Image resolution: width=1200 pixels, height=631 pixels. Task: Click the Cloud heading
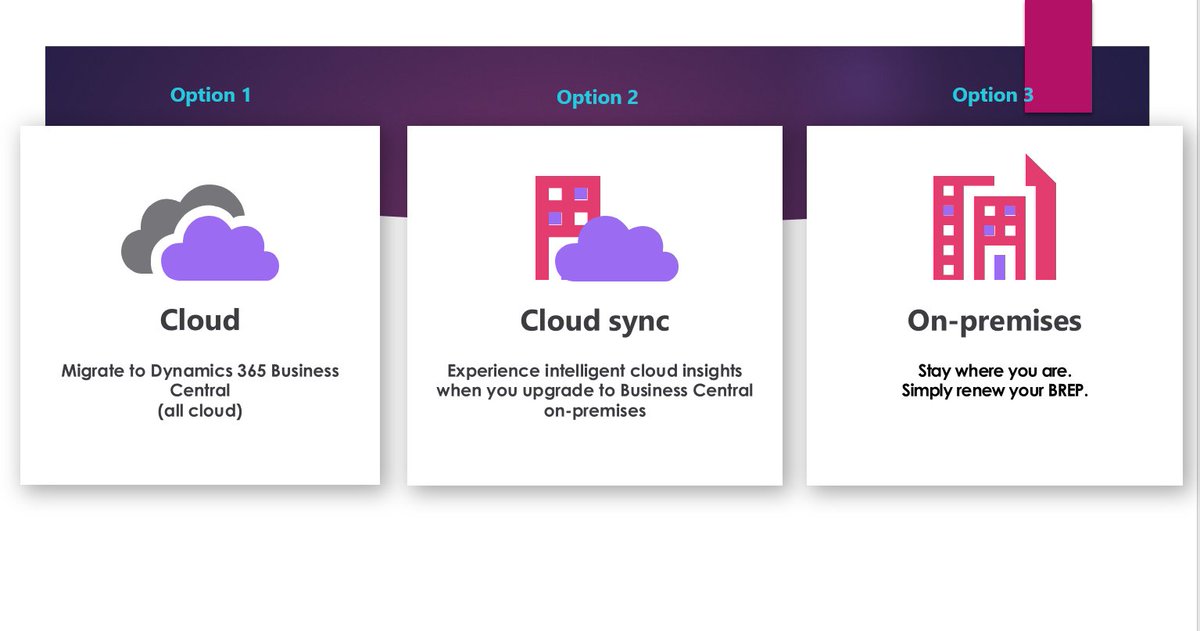(x=199, y=320)
